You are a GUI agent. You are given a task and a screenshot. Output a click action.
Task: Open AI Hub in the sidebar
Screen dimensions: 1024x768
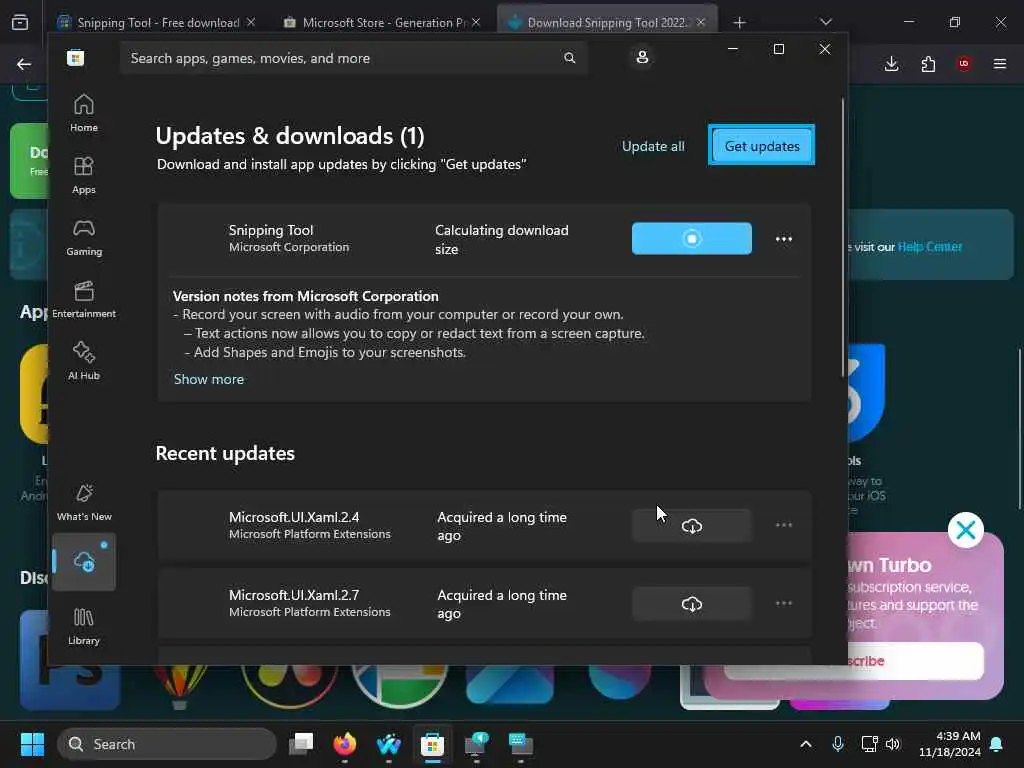[84, 362]
